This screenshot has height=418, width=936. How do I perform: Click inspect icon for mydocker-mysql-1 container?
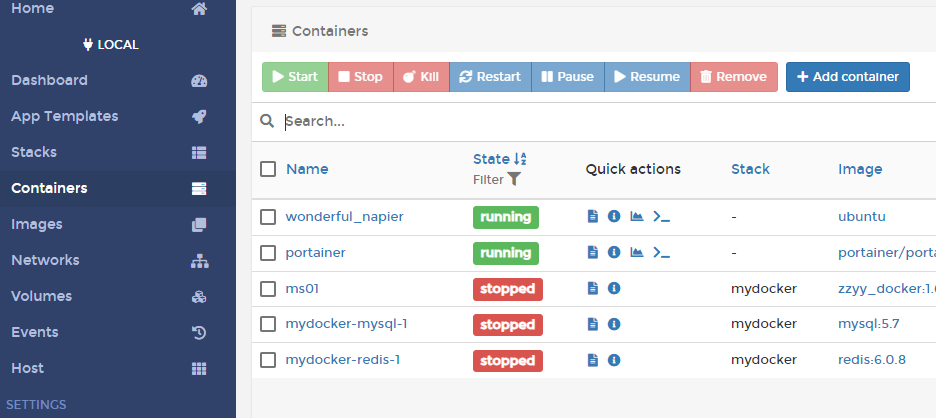pyautogui.click(x=614, y=324)
